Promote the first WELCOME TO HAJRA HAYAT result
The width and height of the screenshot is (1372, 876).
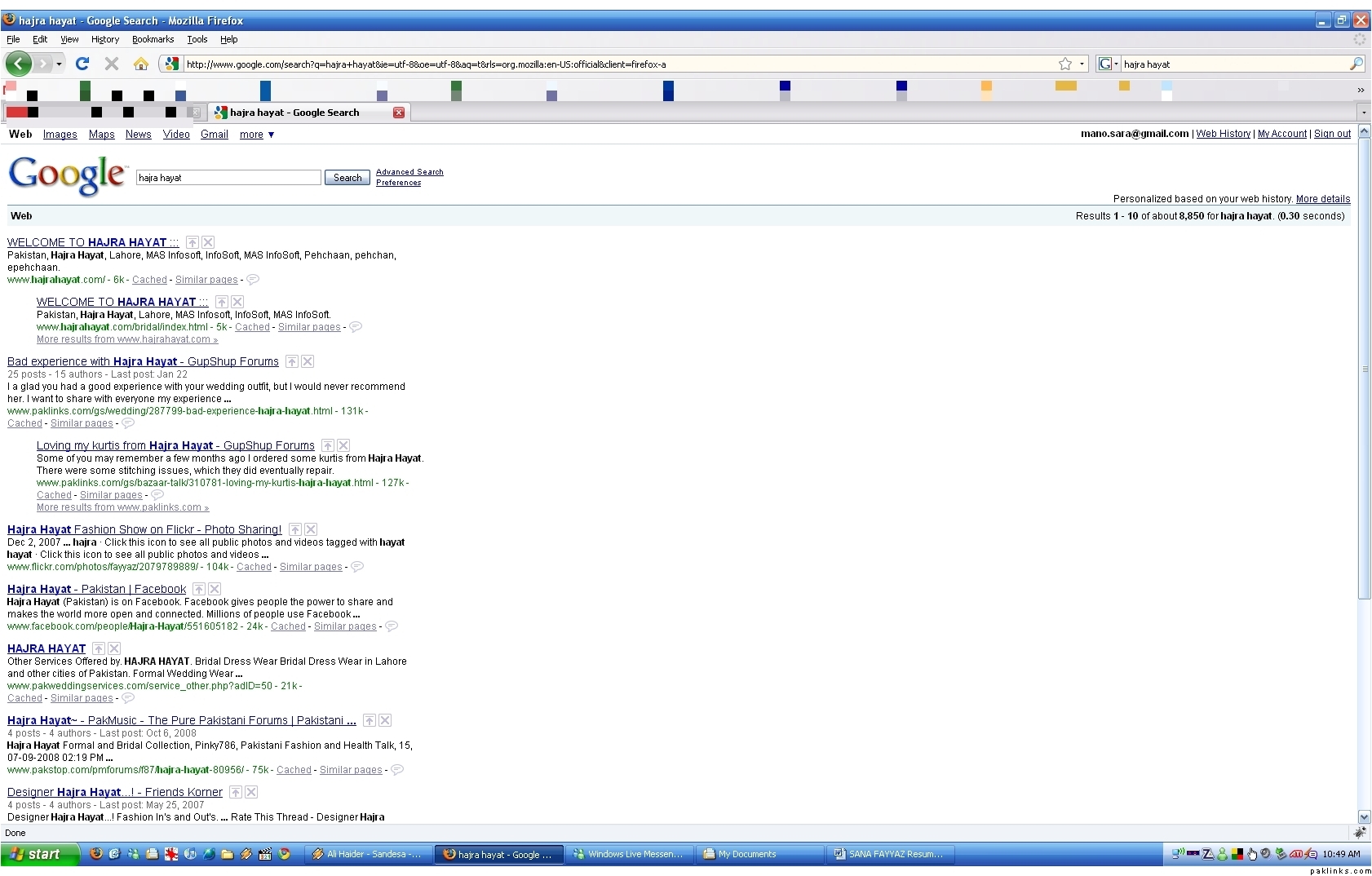tap(193, 242)
